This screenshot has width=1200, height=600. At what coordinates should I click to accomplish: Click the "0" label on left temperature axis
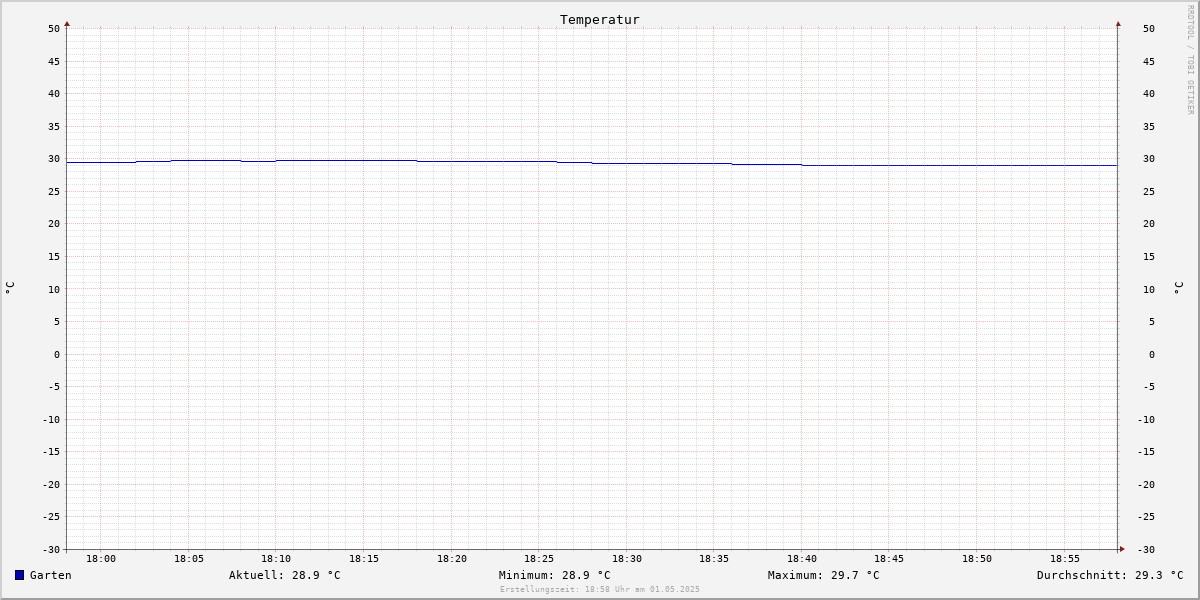tap(57, 354)
